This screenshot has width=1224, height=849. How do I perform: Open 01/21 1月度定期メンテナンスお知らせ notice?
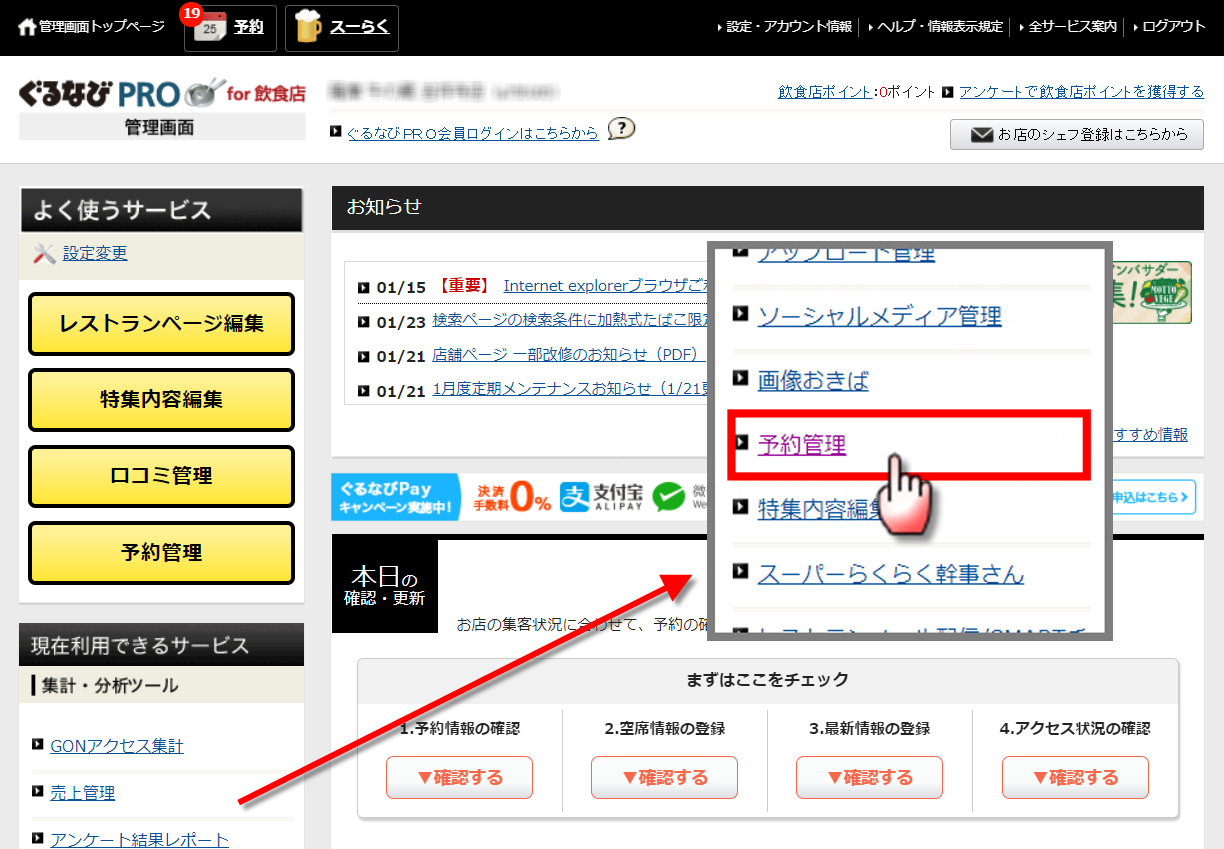[570, 390]
